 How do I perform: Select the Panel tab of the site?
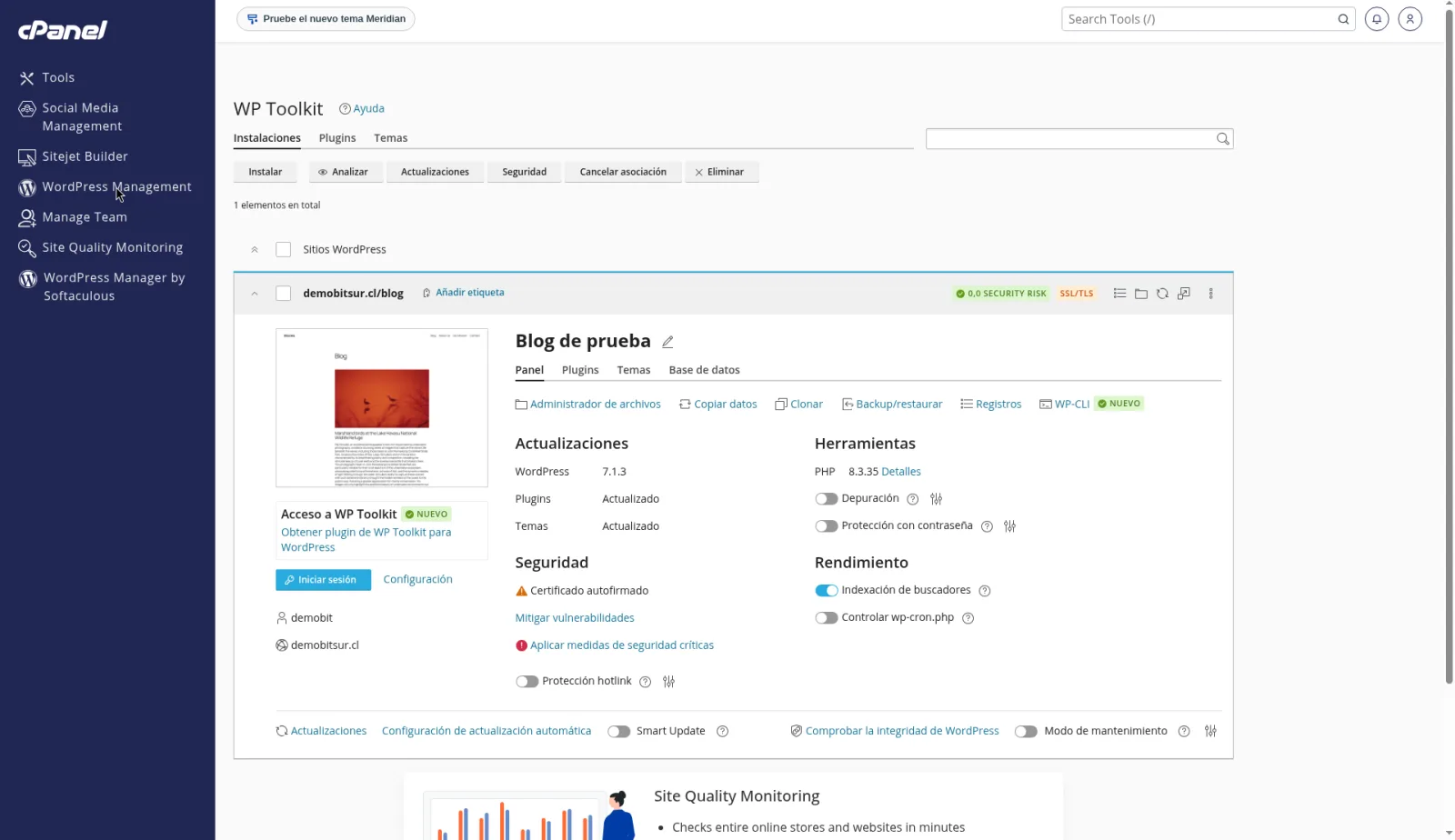click(529, 370)
